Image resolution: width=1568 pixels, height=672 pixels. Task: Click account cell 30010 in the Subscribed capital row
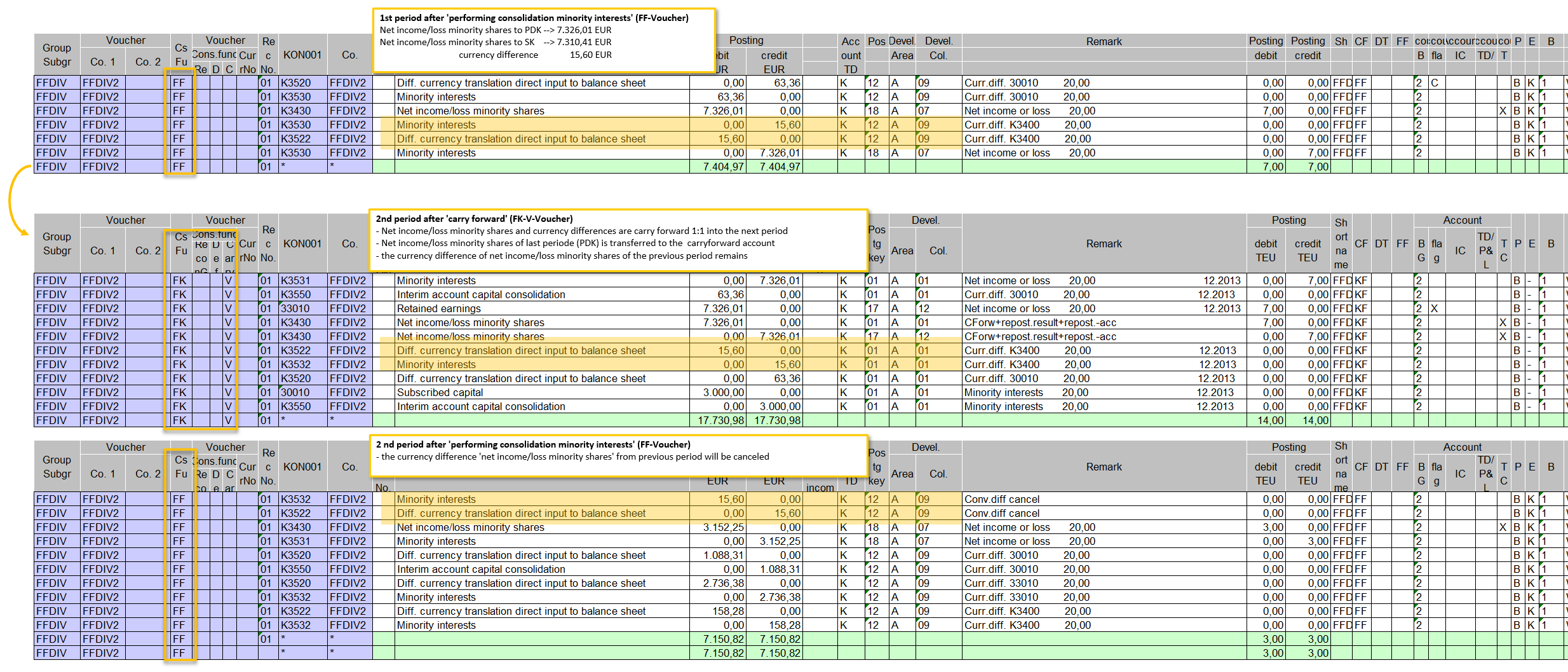(302, 392)
